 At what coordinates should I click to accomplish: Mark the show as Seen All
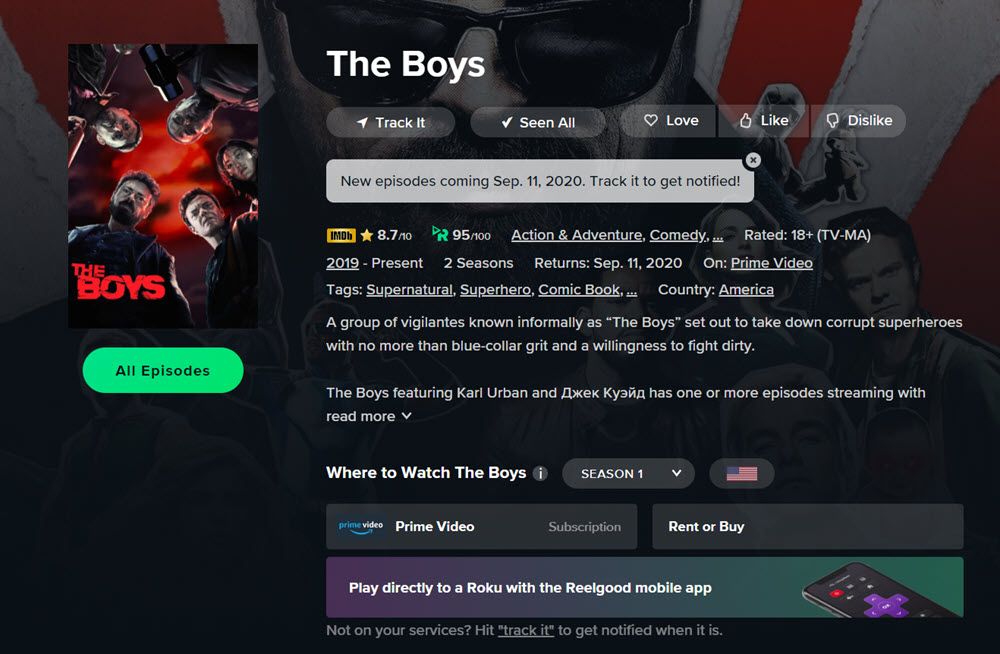click(x=538, y=123)
